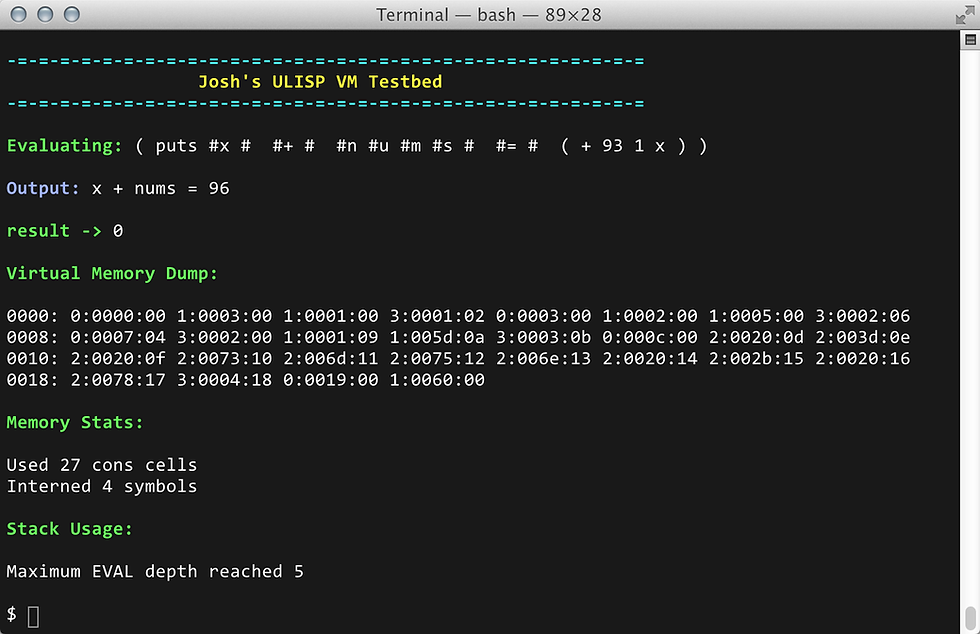Click memory cell '1:005d:0a'
The height and width of the screenshot is (634, 980).
tap(437, 338)
